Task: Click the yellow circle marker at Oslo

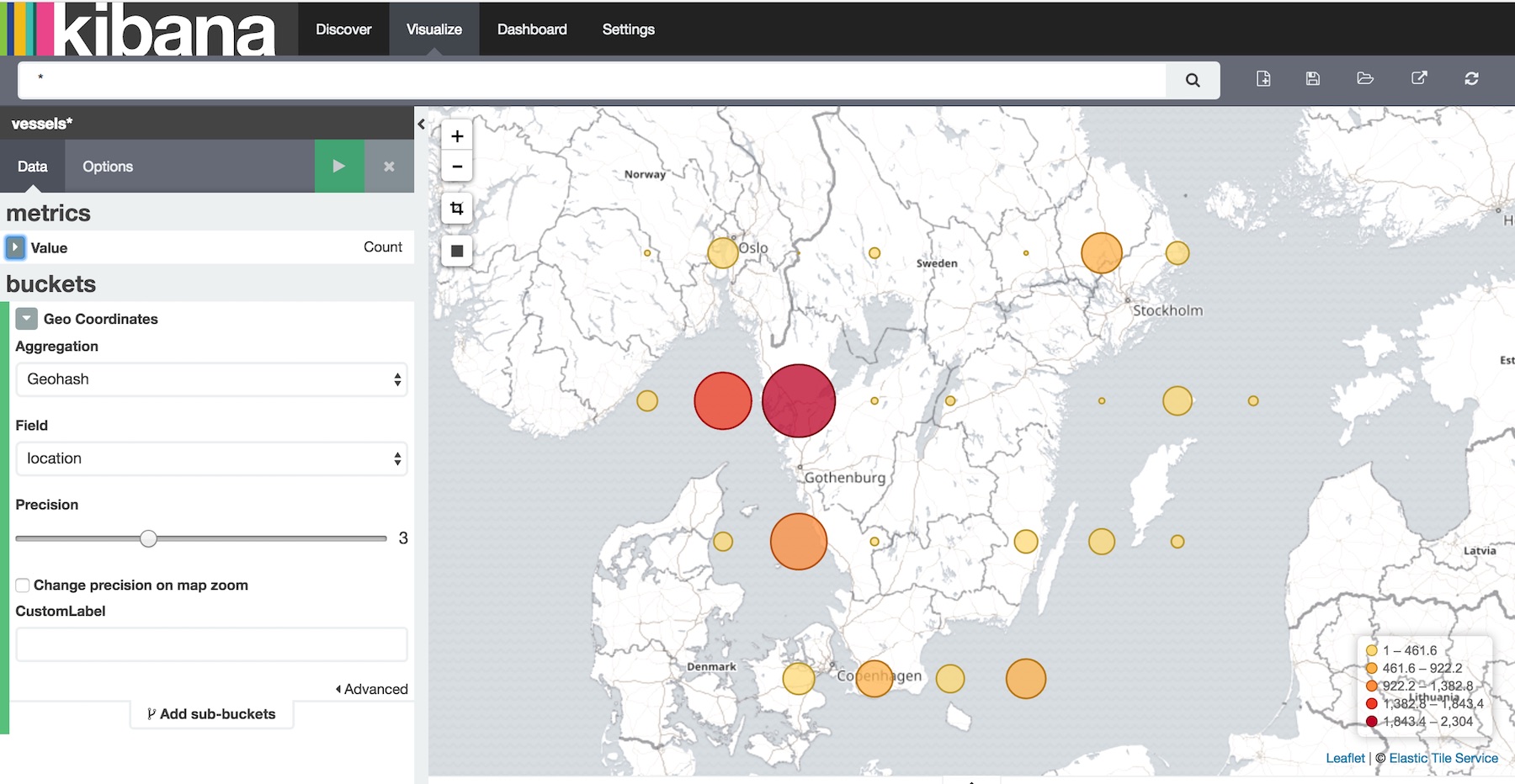Action: (723, 252)
